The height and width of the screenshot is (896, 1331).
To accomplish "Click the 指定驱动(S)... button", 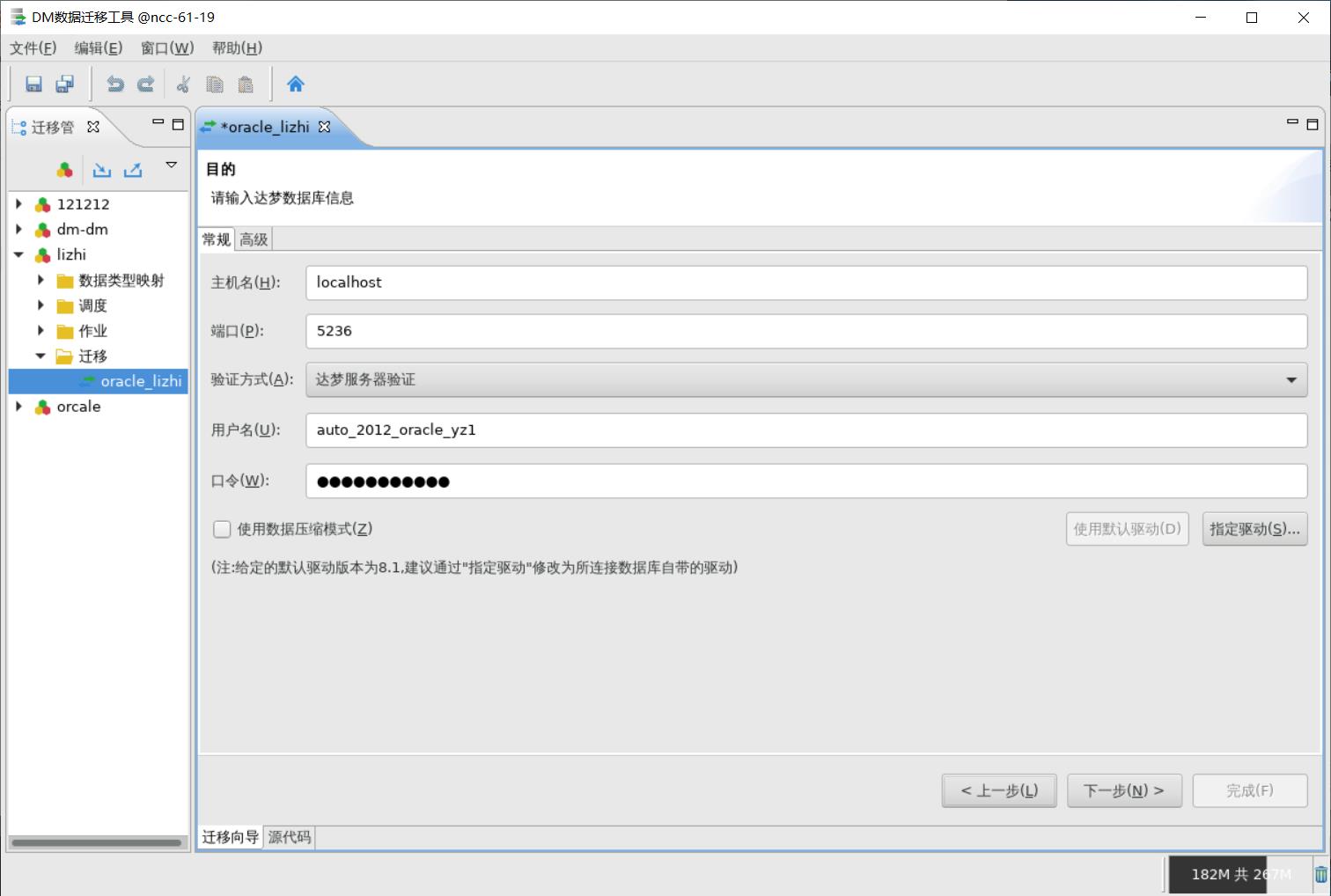I will (x=1254, y=529).
